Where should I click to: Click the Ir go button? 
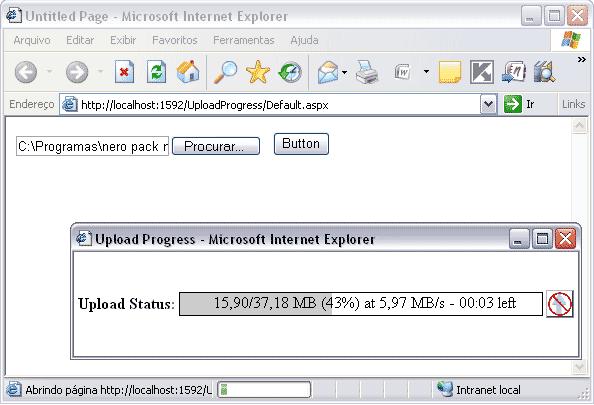tap(519, 104)
